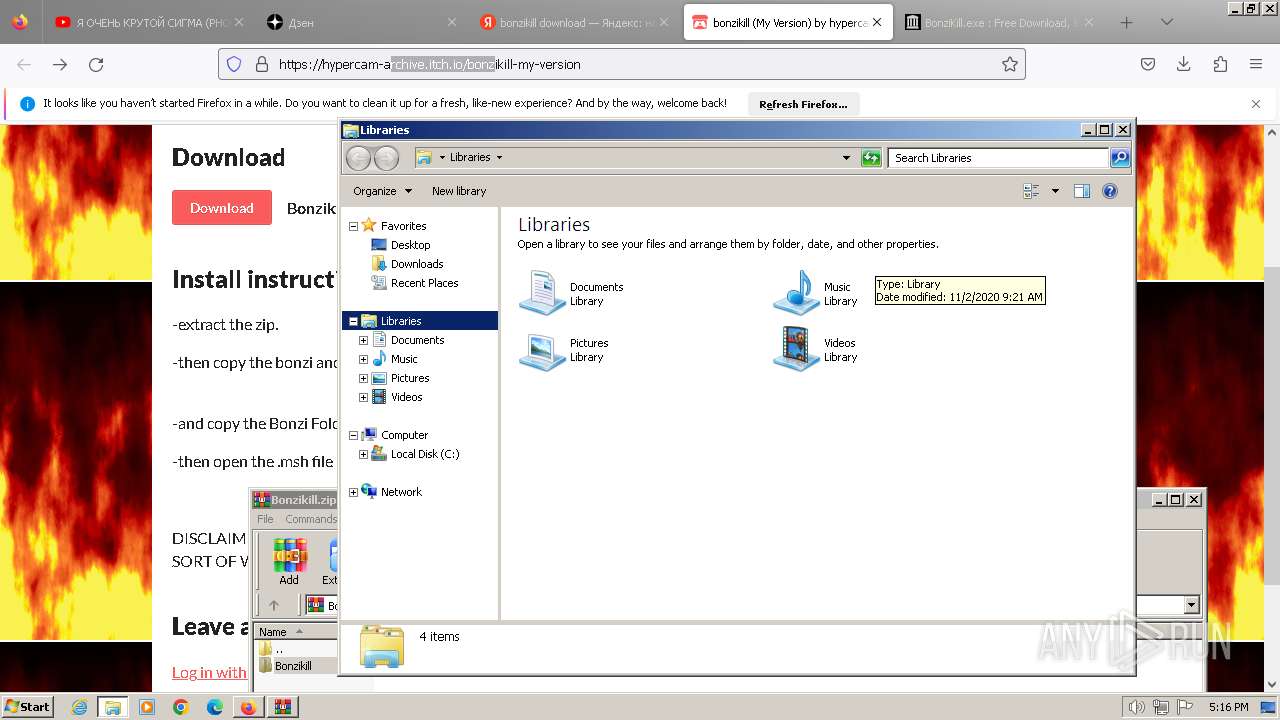Open Microsoft Edge from taskbar
Viewport: 1280px width, 720px height.
point(215,707)
